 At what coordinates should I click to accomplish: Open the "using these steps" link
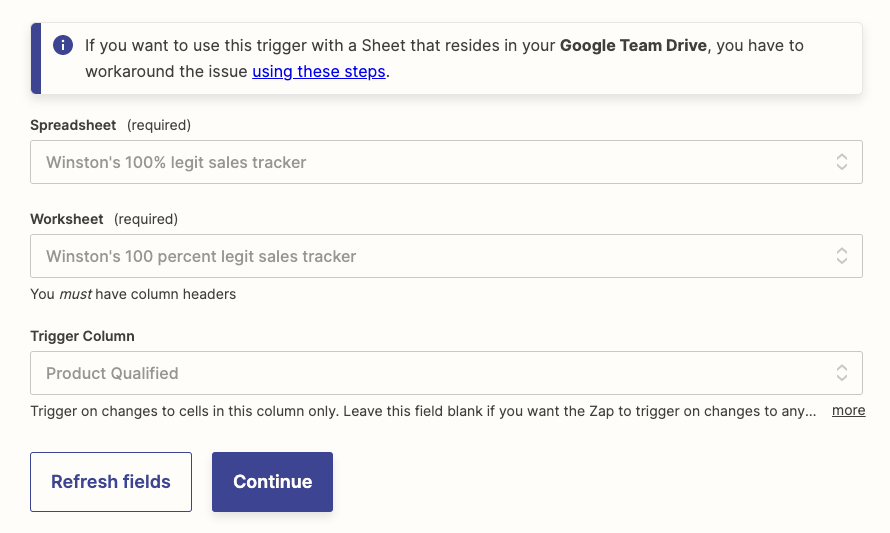(318, 72)
